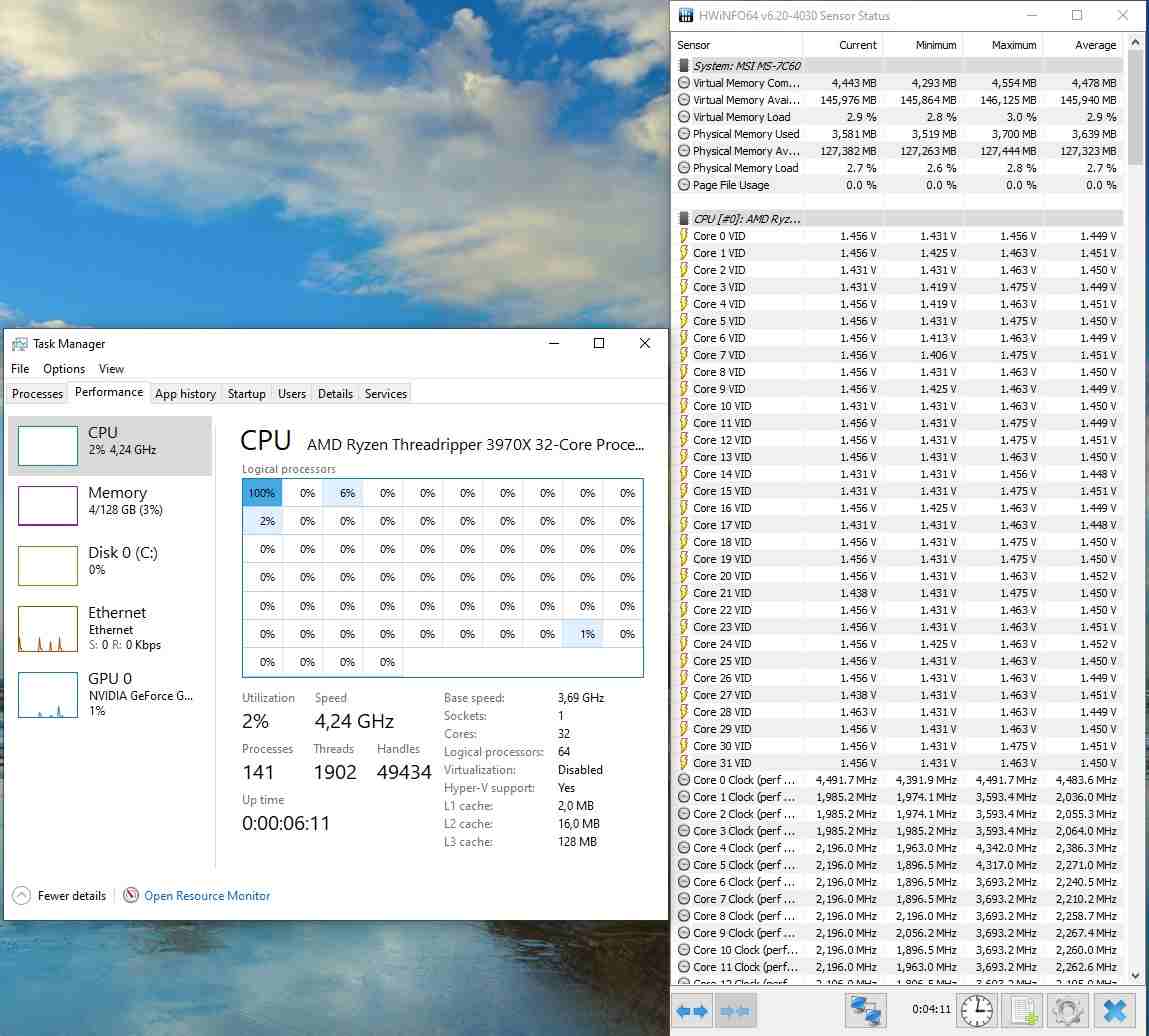1149x1036 pixels.
Task: Click HWiNFO elapsed timer 0:04:11
Action: (x=931, y=1010)
